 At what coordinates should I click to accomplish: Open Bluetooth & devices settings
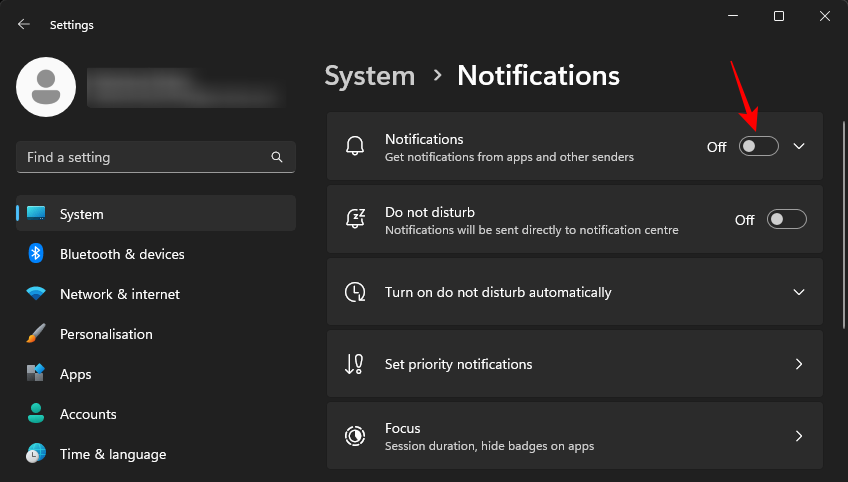click(156, 254)
